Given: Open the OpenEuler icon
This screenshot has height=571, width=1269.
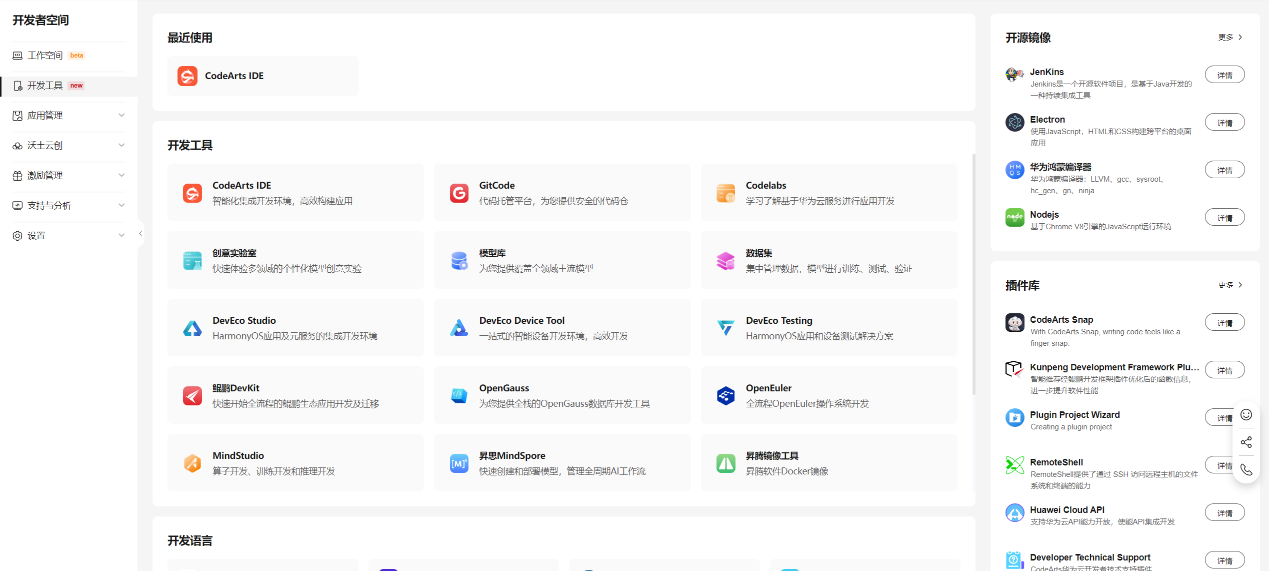Looking at the screenshot, I should click(726, 395).
